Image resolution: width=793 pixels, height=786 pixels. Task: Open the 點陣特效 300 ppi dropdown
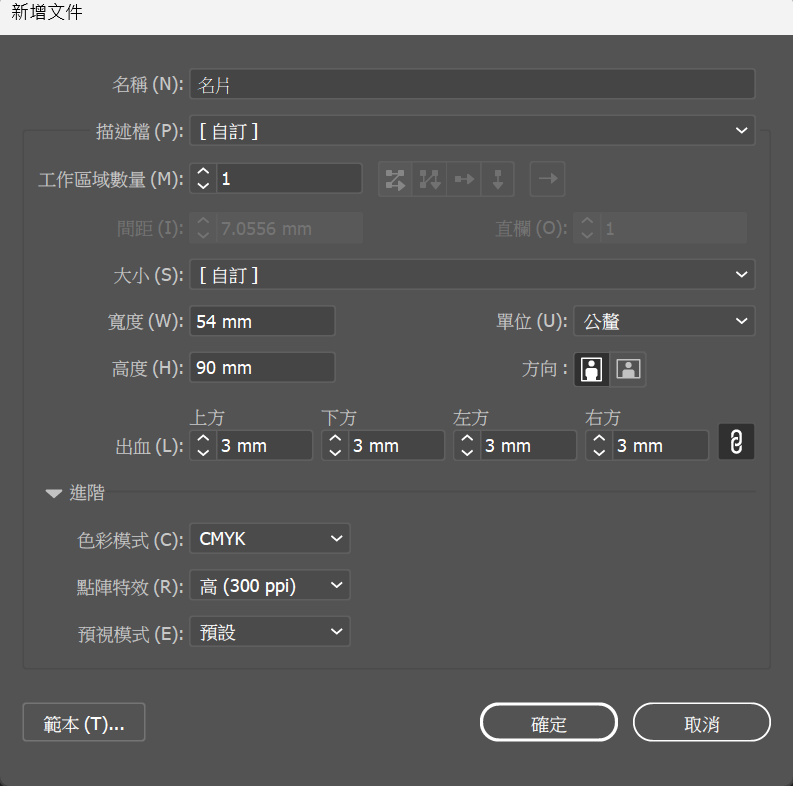(270, 585)
